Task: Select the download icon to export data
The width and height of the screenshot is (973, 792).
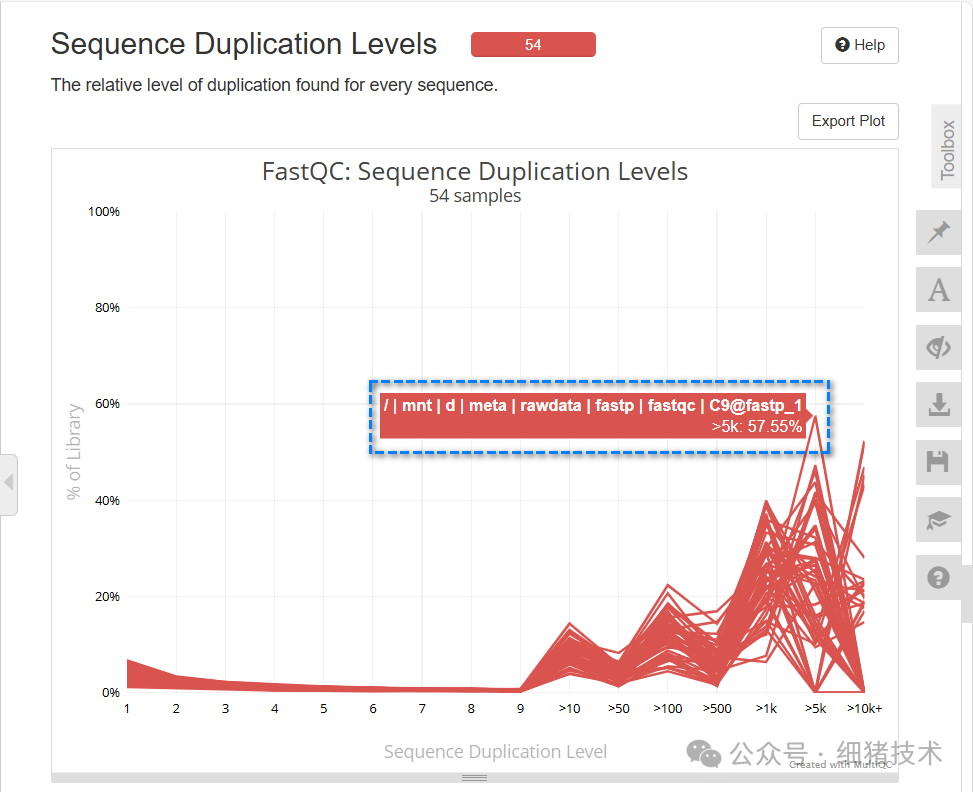Action: [938, 404]
